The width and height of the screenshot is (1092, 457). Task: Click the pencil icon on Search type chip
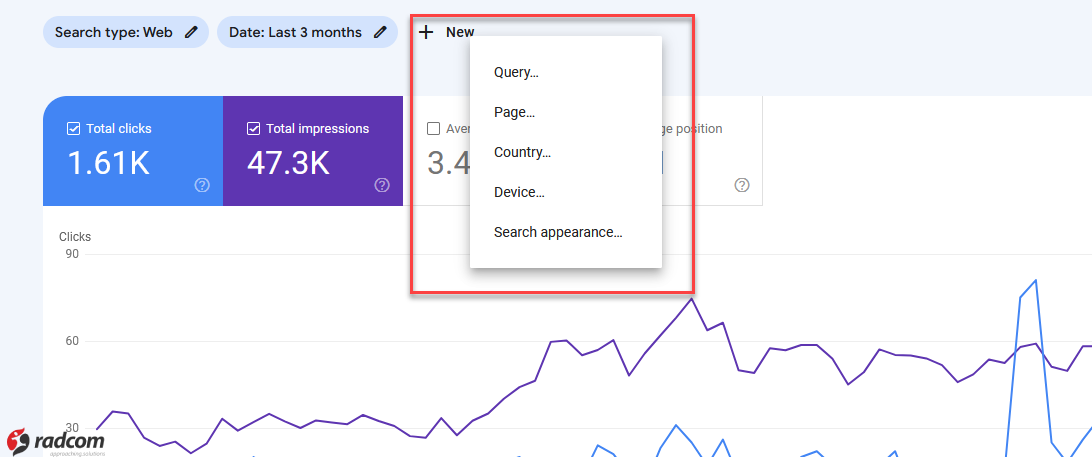pyautogui.click(x=191, y=32)
